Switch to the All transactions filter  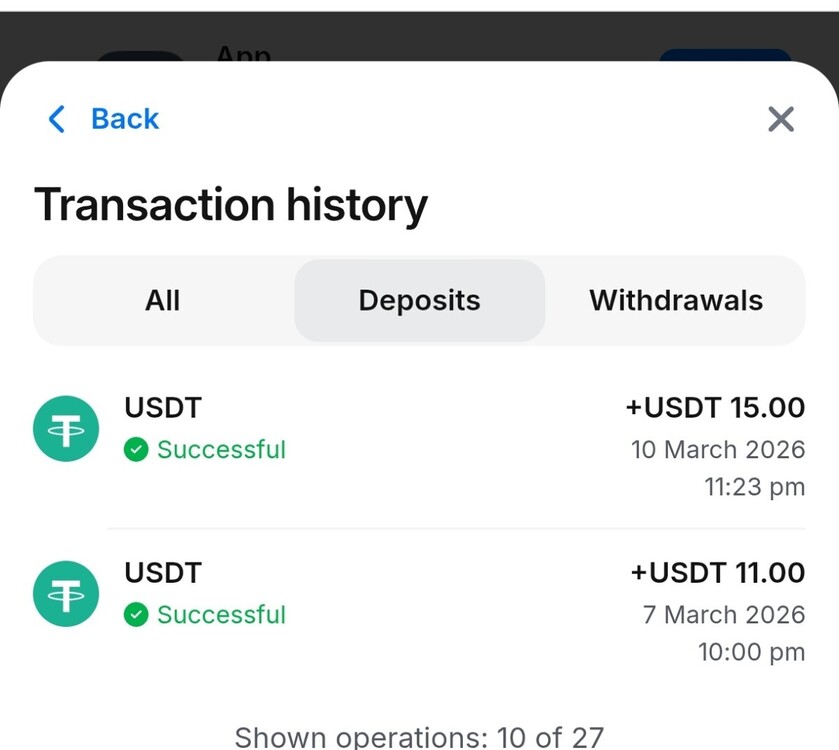point(163,300)
